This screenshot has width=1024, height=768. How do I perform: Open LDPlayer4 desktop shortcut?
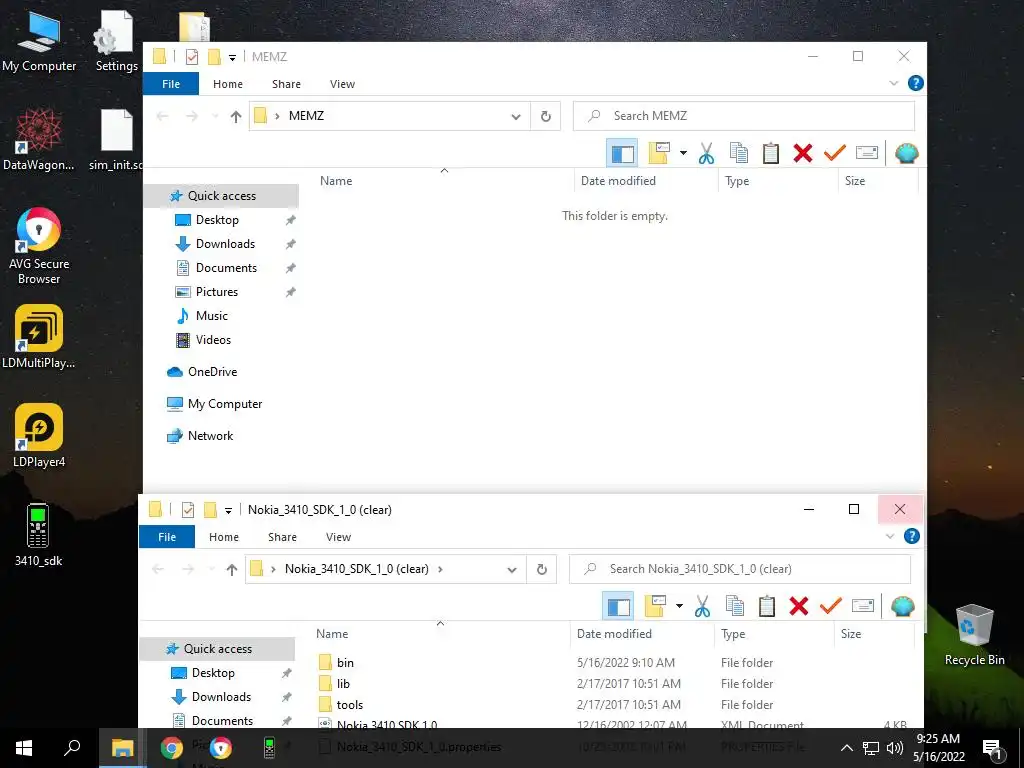39,436
